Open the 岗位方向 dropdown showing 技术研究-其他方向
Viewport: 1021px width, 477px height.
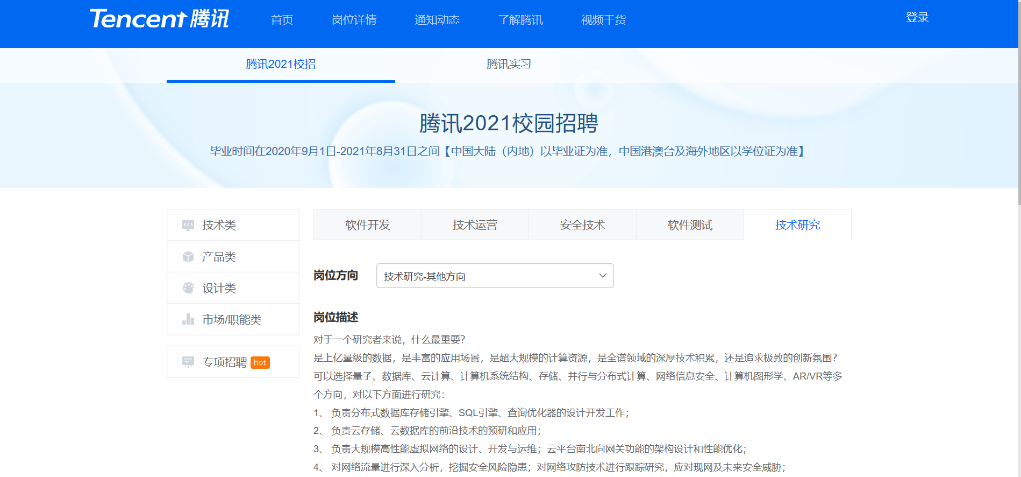[495, 276]
